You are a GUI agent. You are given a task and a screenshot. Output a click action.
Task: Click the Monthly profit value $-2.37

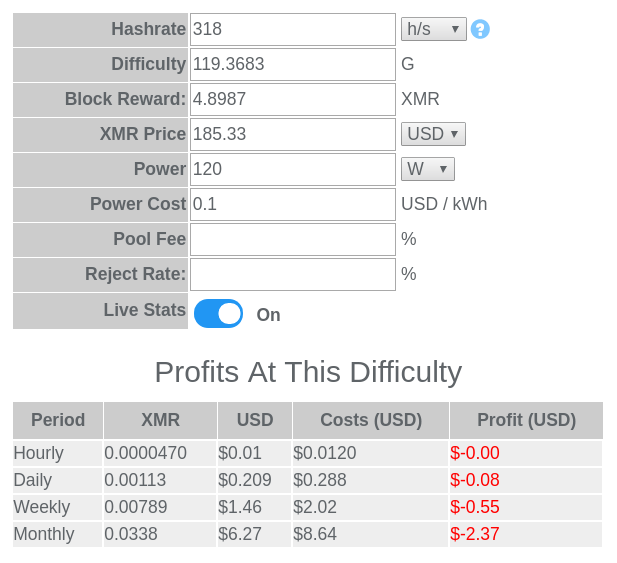[x=475, y=534]
